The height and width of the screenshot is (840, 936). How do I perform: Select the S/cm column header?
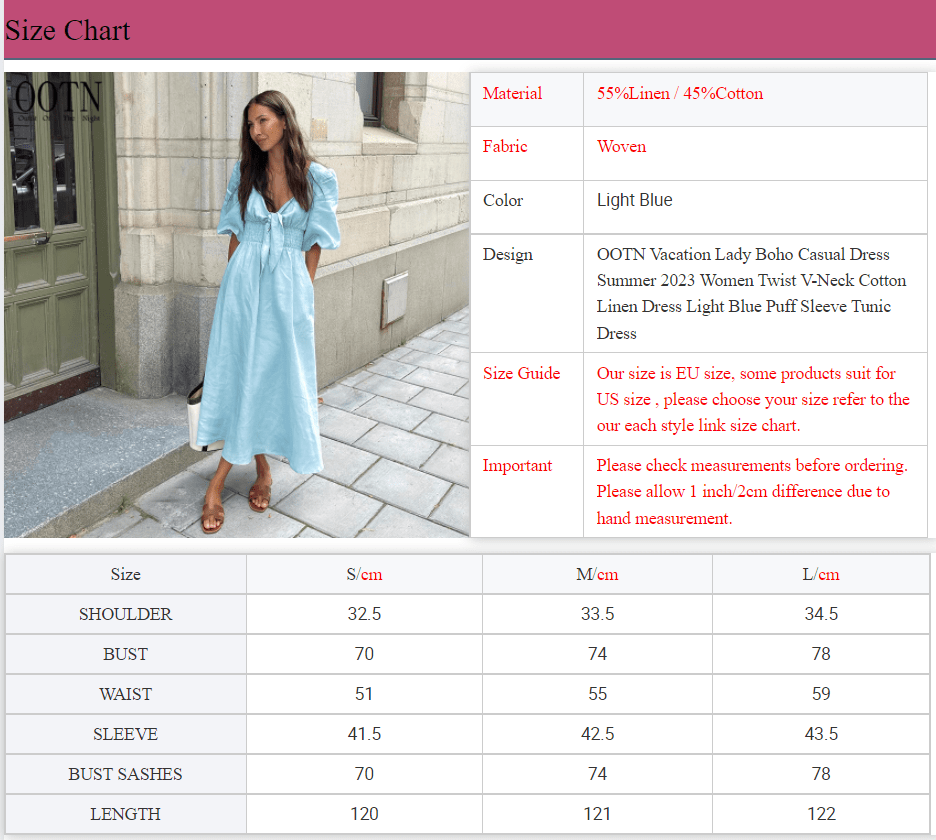coord(364,573)
